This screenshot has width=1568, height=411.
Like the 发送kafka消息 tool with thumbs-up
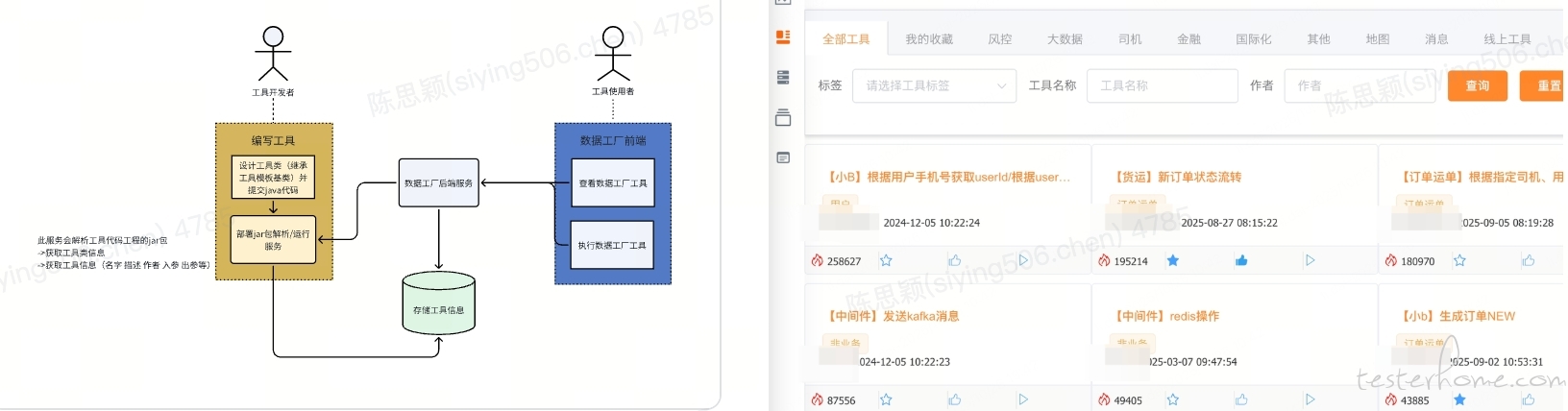[954, 399]
